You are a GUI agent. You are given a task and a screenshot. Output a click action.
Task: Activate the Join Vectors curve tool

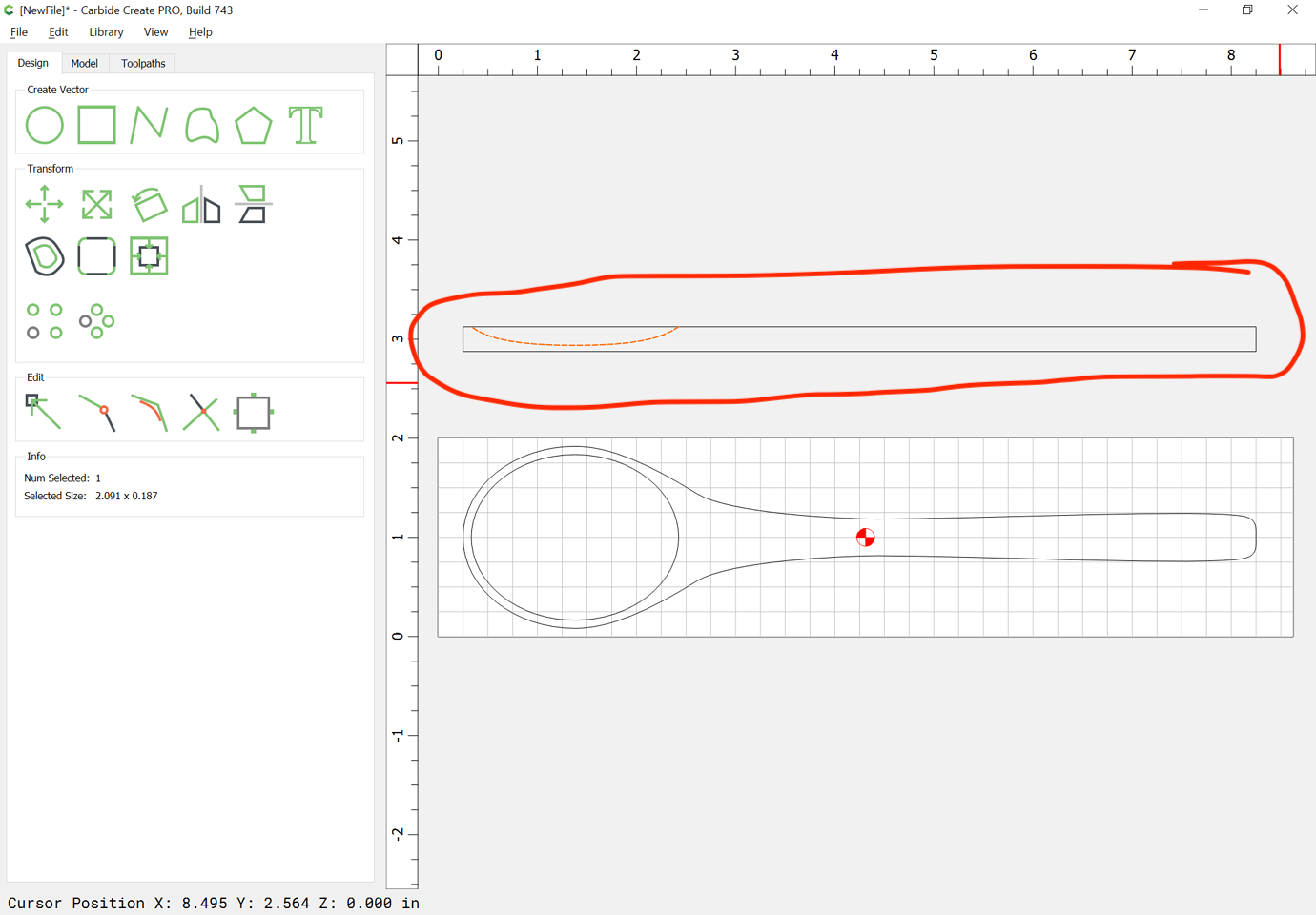click(x=150, y=413)
